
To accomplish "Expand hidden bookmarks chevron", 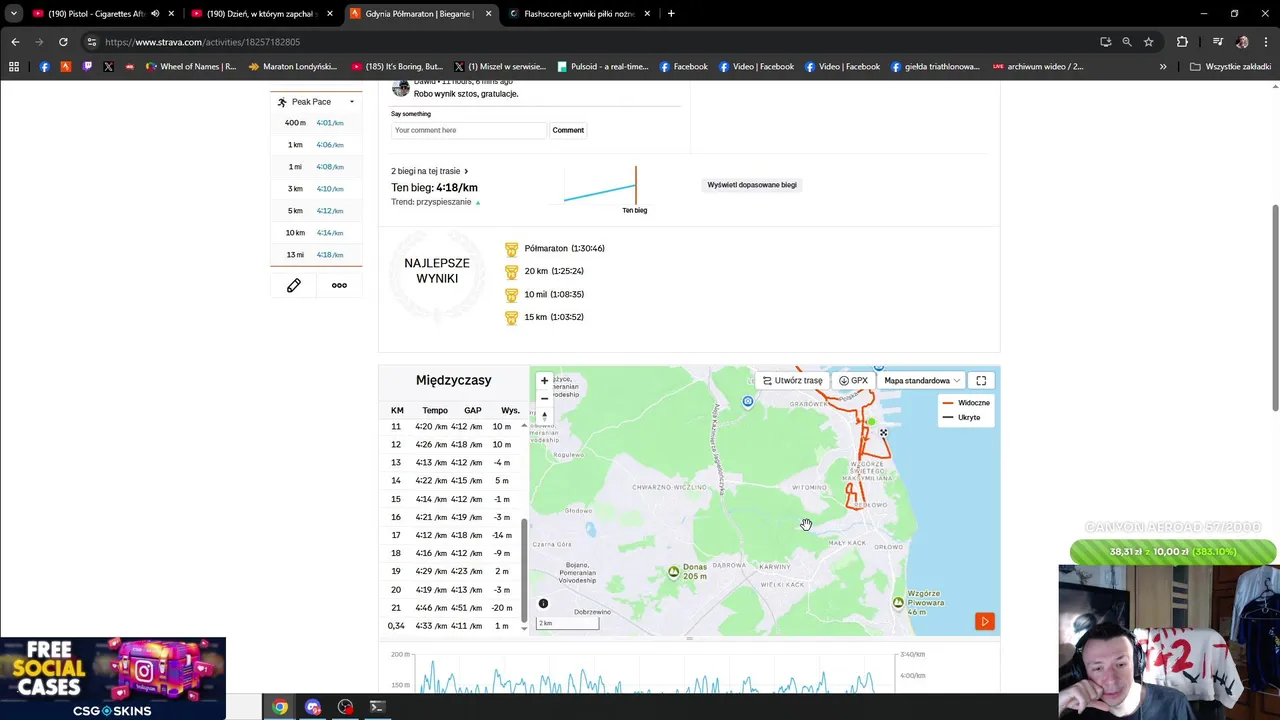I will coord(1163,67).
